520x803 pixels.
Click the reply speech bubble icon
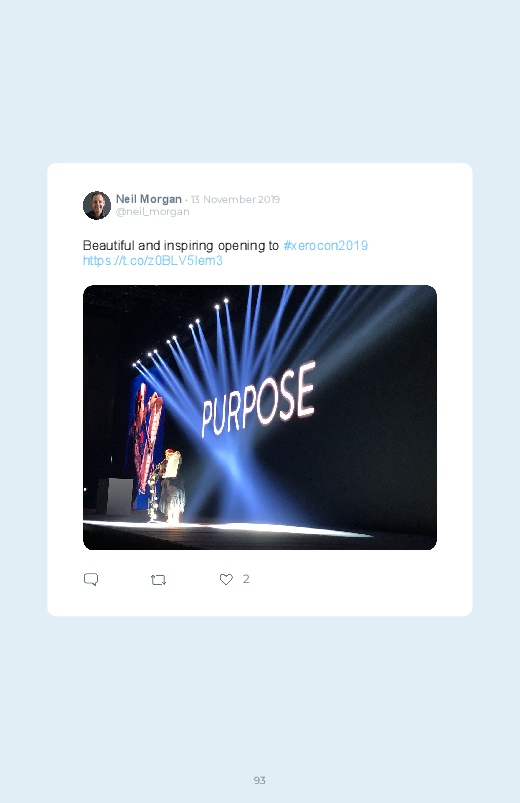click(x=91, y=579)
